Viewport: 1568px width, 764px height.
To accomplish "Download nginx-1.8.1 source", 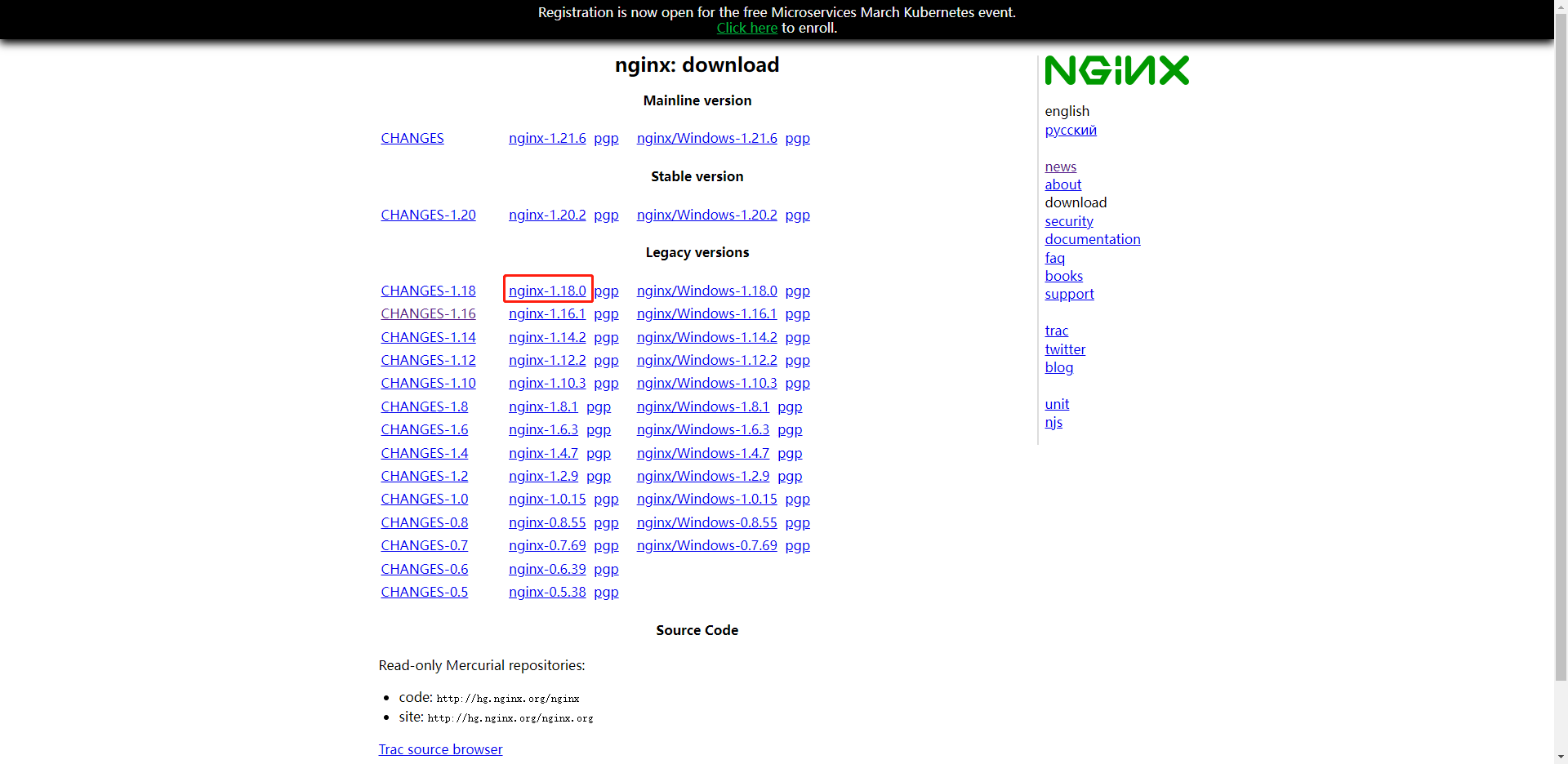I will [543, 406].
